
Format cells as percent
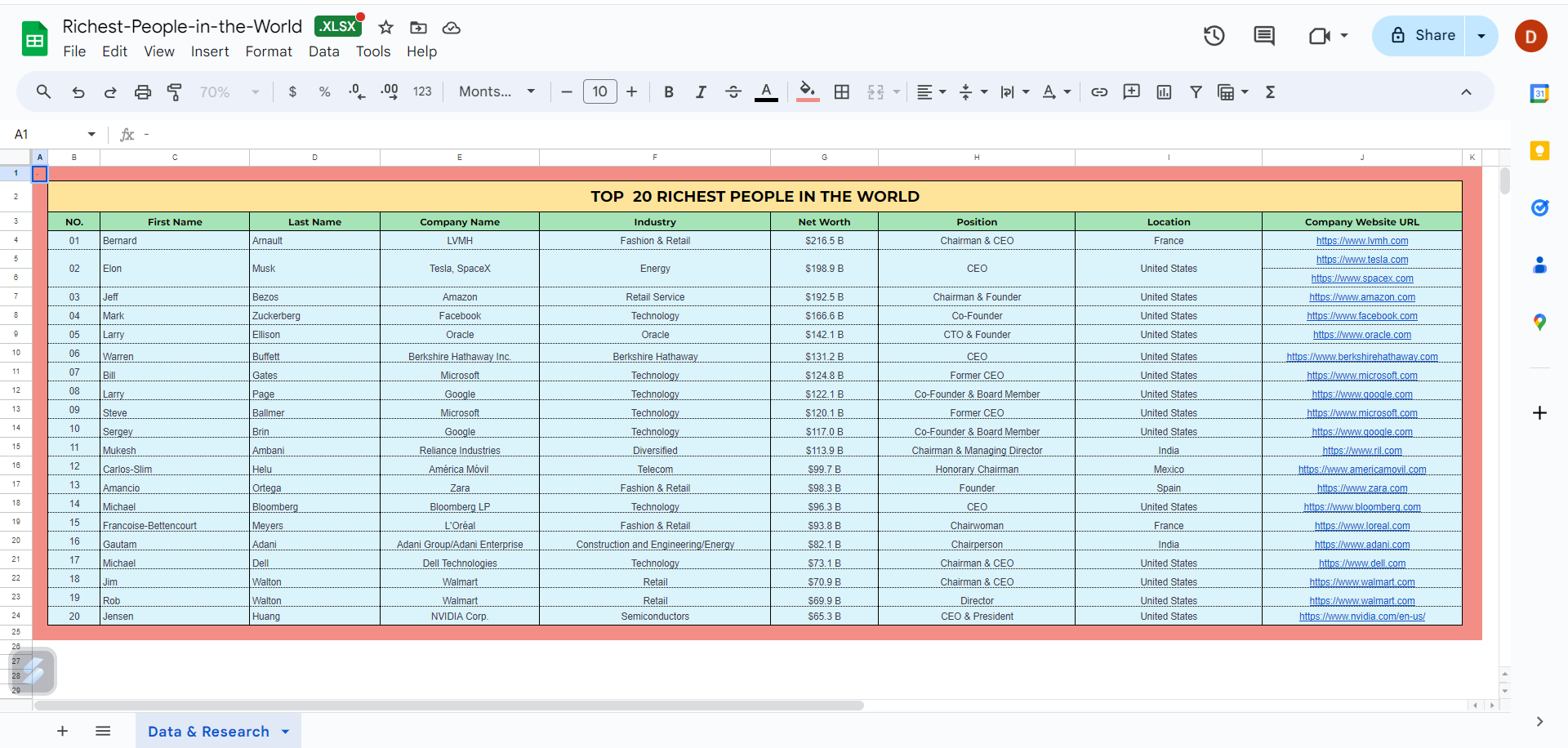point(324,92)
